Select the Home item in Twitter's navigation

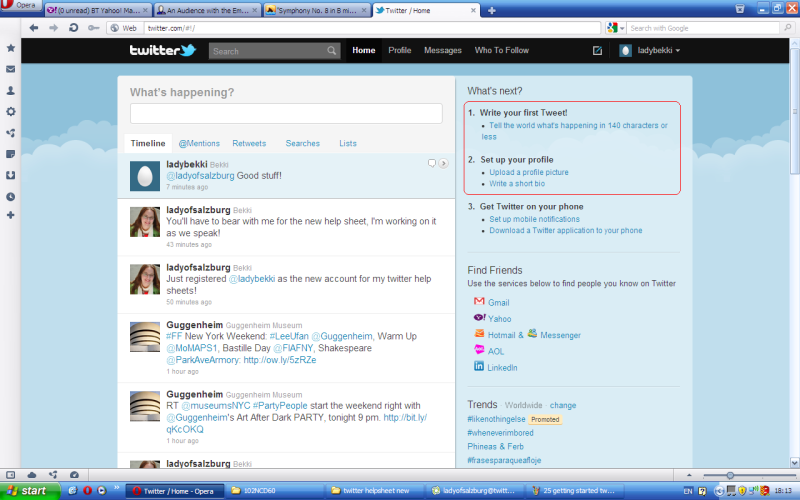363,50
